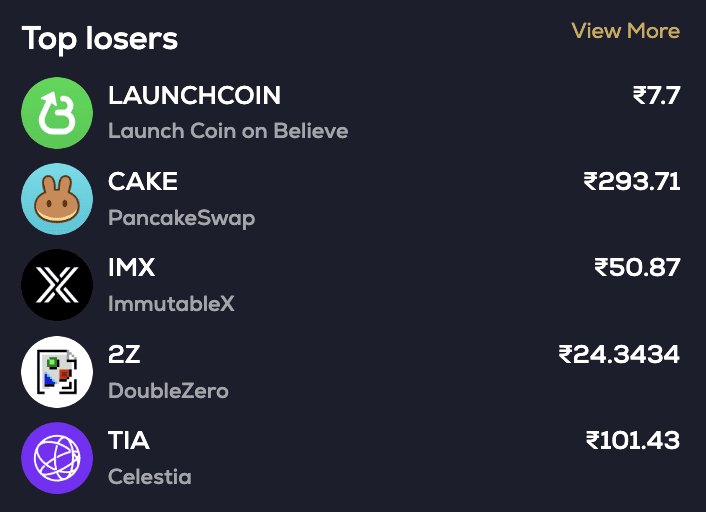Click the Celestia subtitle text
706x512 pixels.
coord(149,476)
